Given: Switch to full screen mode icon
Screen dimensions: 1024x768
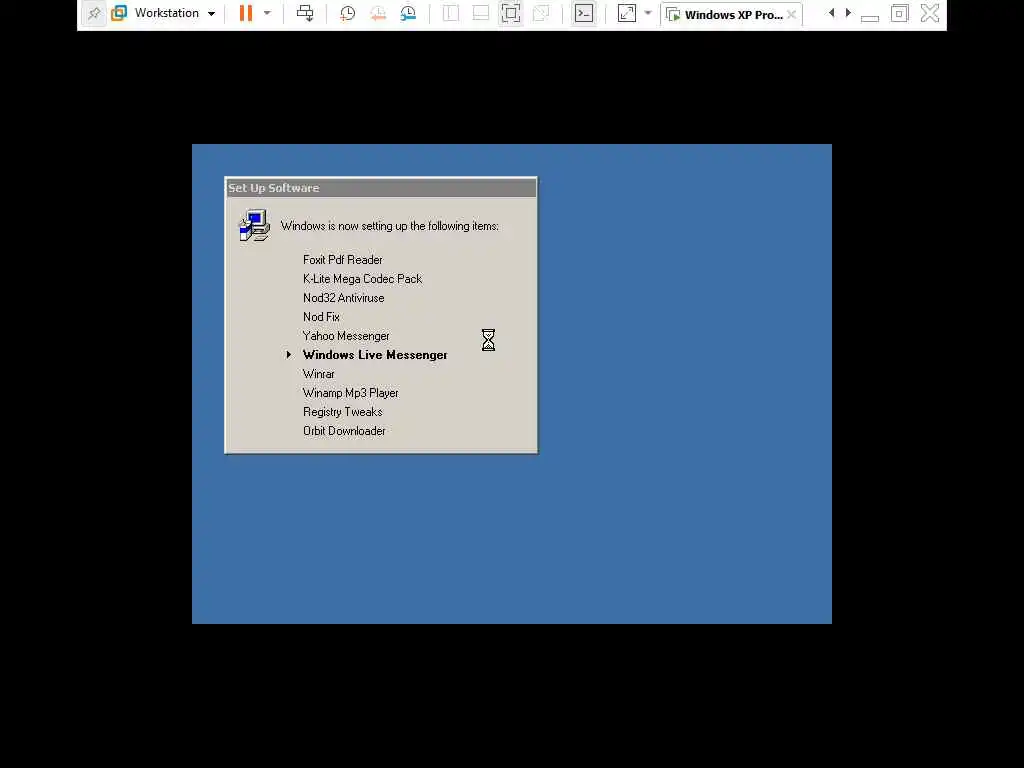Looking at the screenshot, I should point(511,13).
